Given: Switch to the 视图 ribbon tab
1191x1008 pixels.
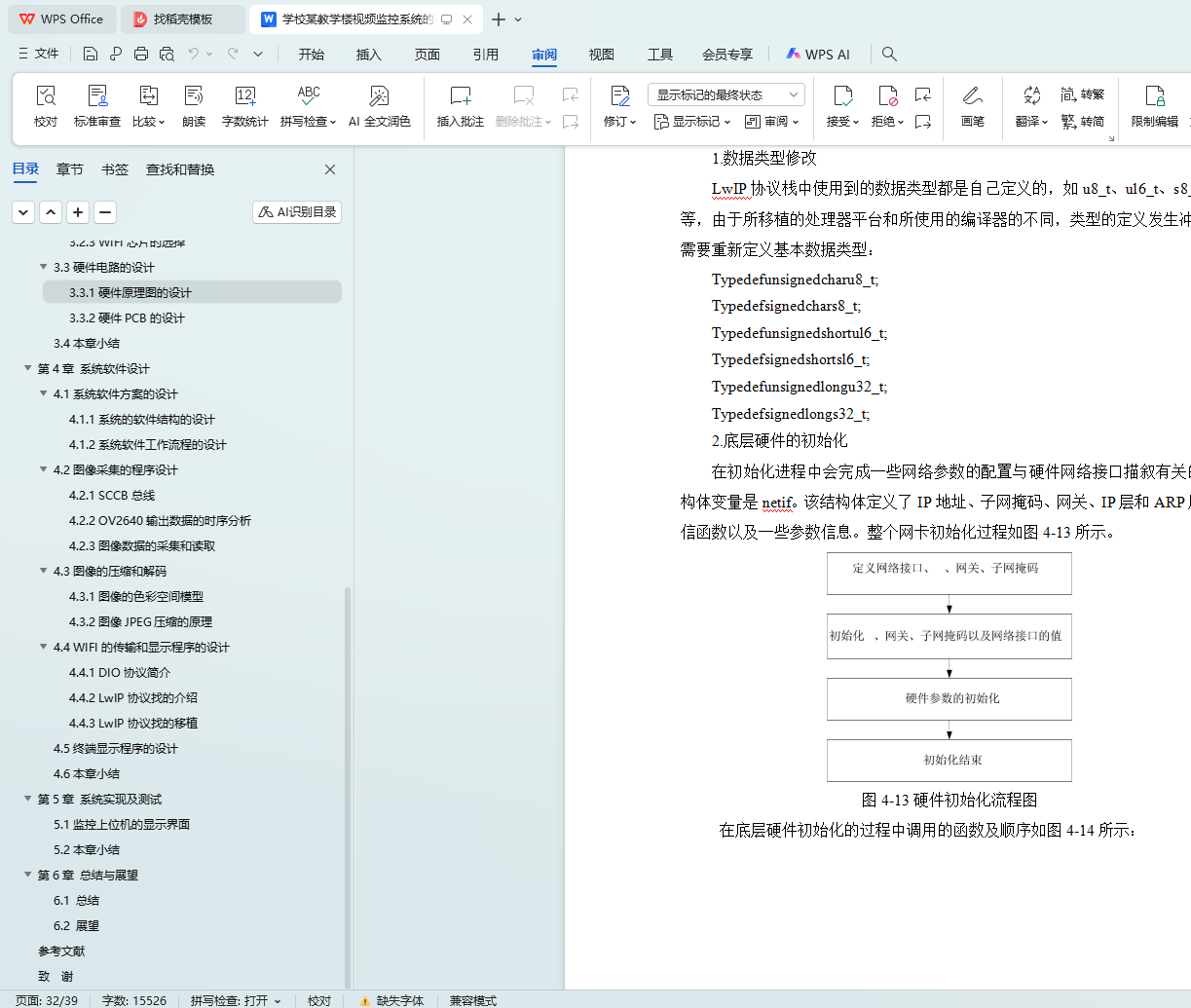Looking at the screenshot, I should tap(602, 55).
